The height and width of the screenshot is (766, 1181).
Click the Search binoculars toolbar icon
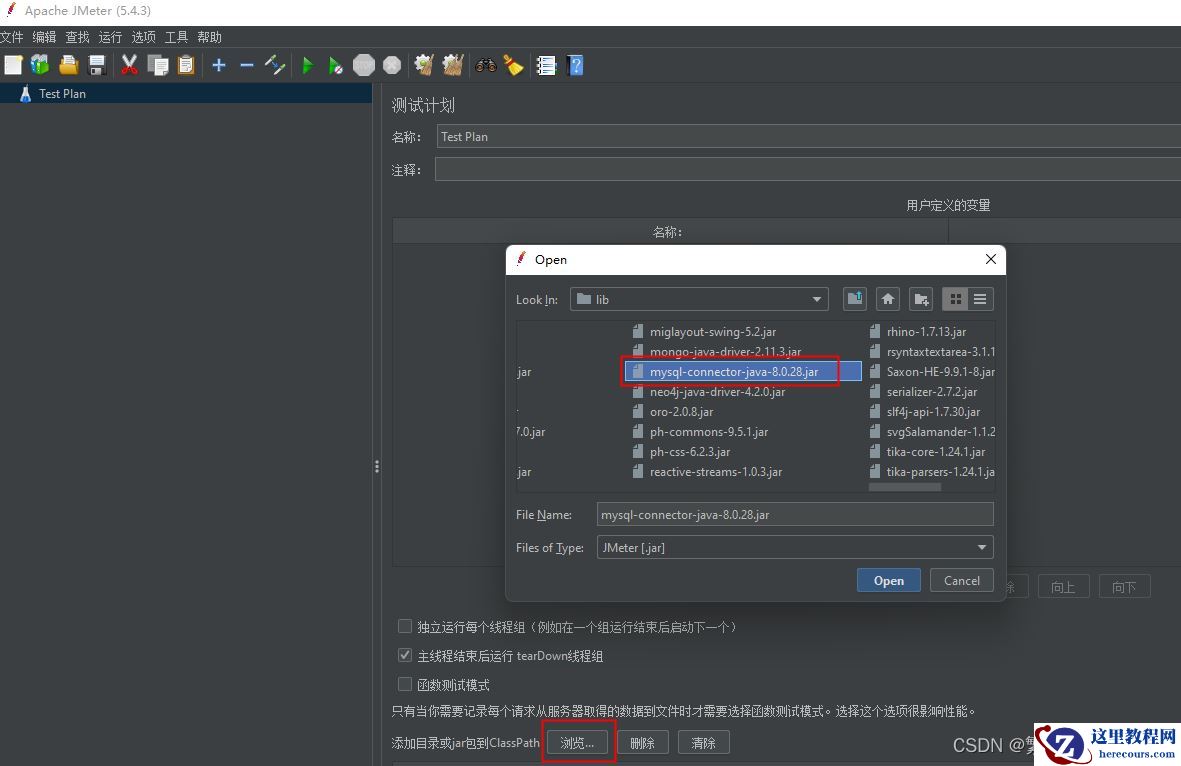[x=486, y=66]
